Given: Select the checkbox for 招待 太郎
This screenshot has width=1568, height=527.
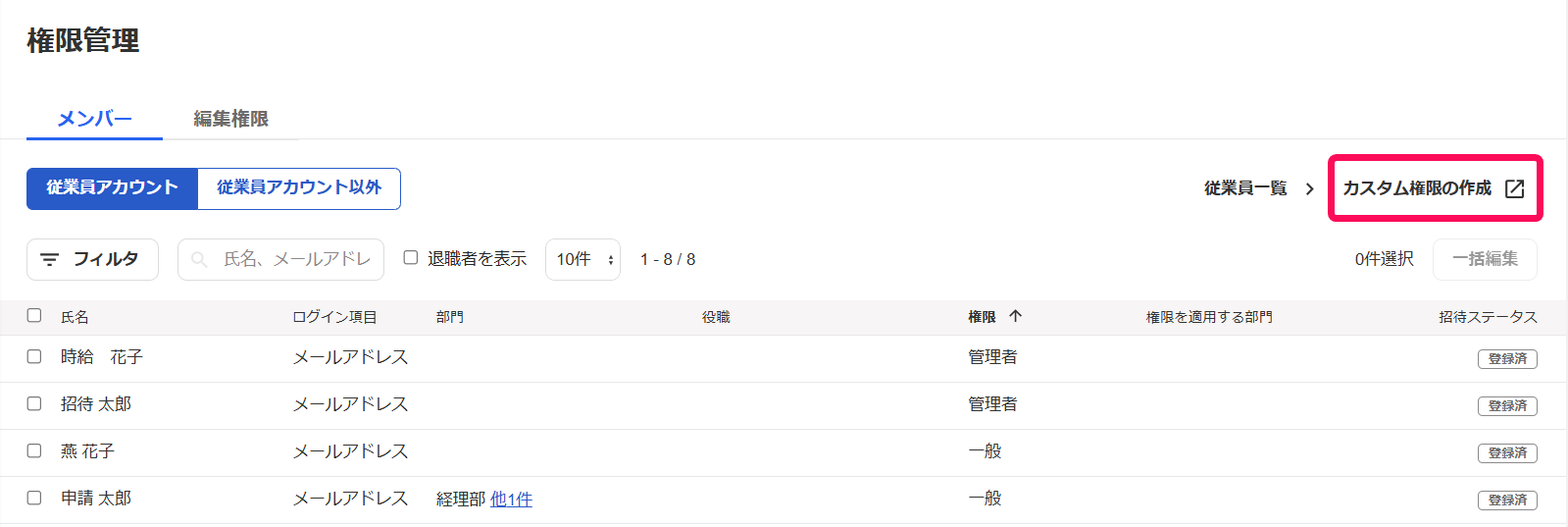Looking at the screenshot, I should click(34, 403).
